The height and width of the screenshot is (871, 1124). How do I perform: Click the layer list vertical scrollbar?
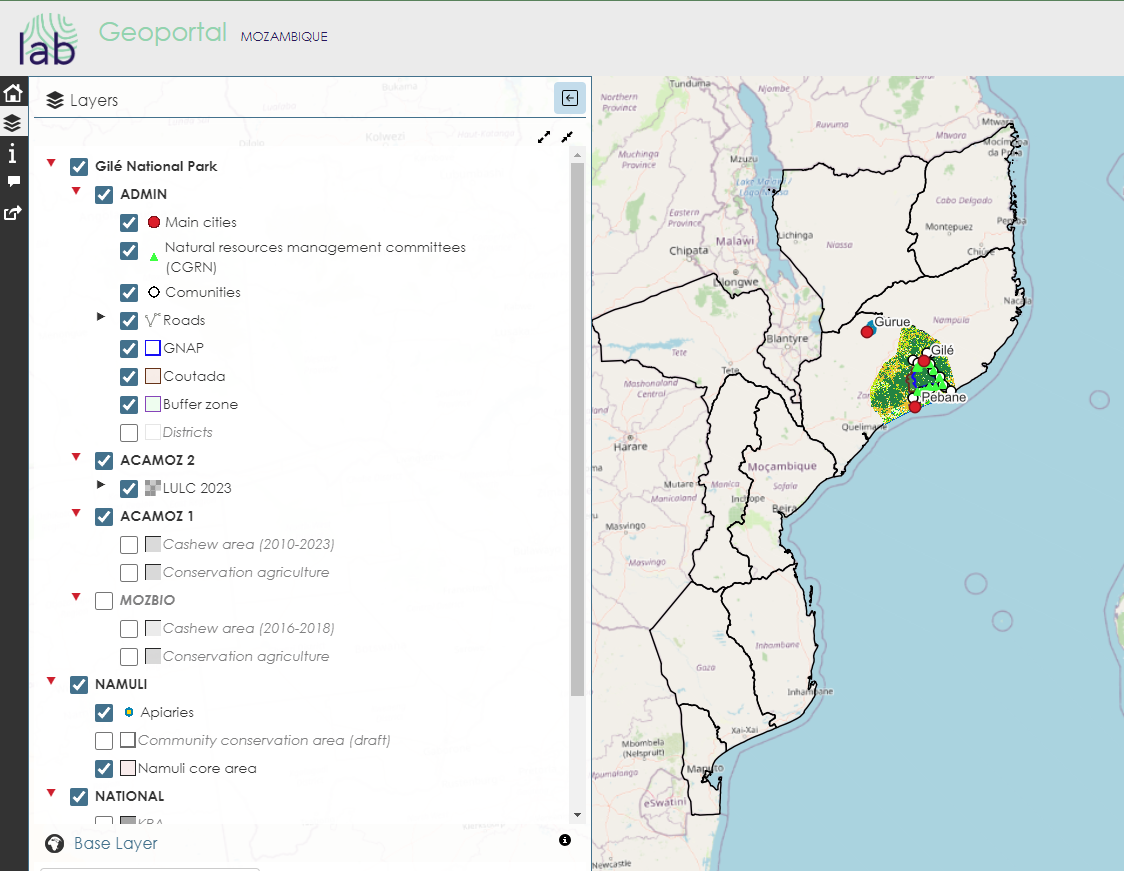pos(577,430)
